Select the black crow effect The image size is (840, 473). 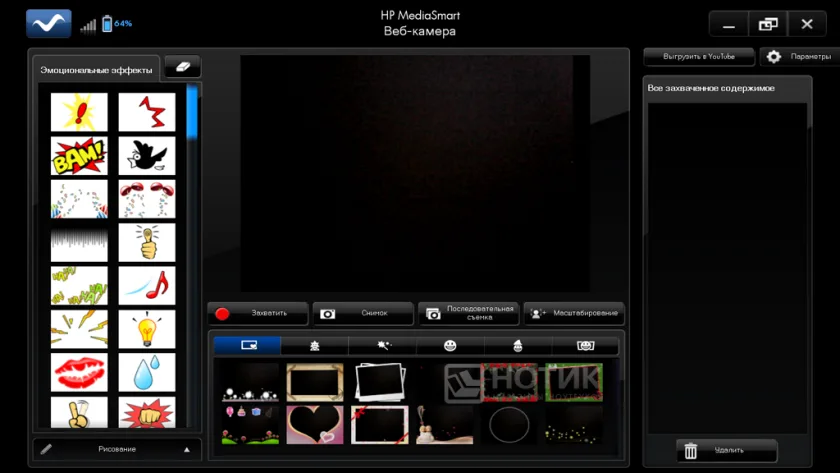pyautogui.click(x=147, y=156)
